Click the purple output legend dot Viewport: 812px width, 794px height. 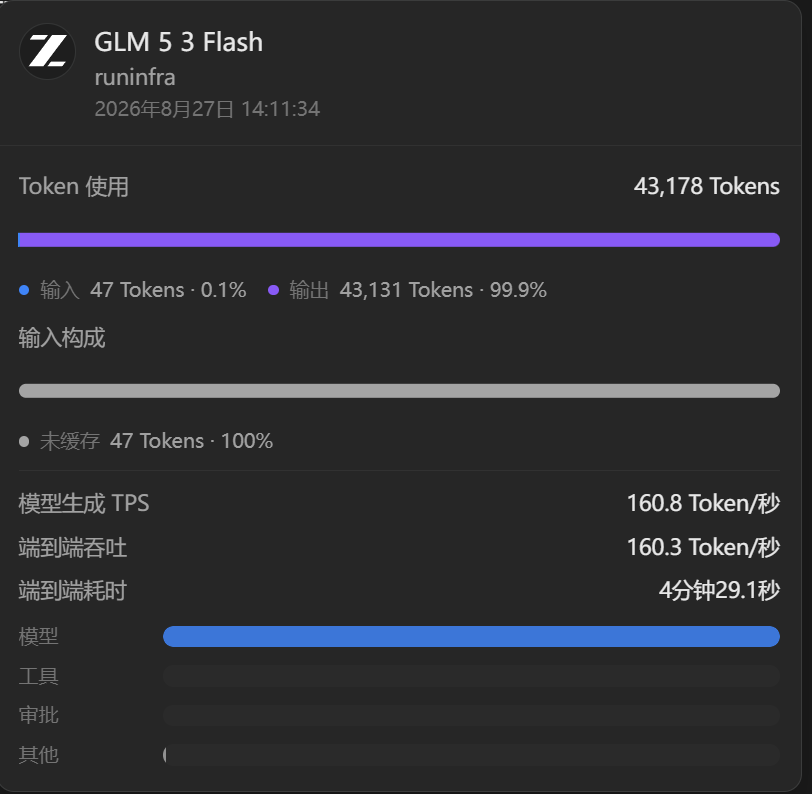click(273, 290)
